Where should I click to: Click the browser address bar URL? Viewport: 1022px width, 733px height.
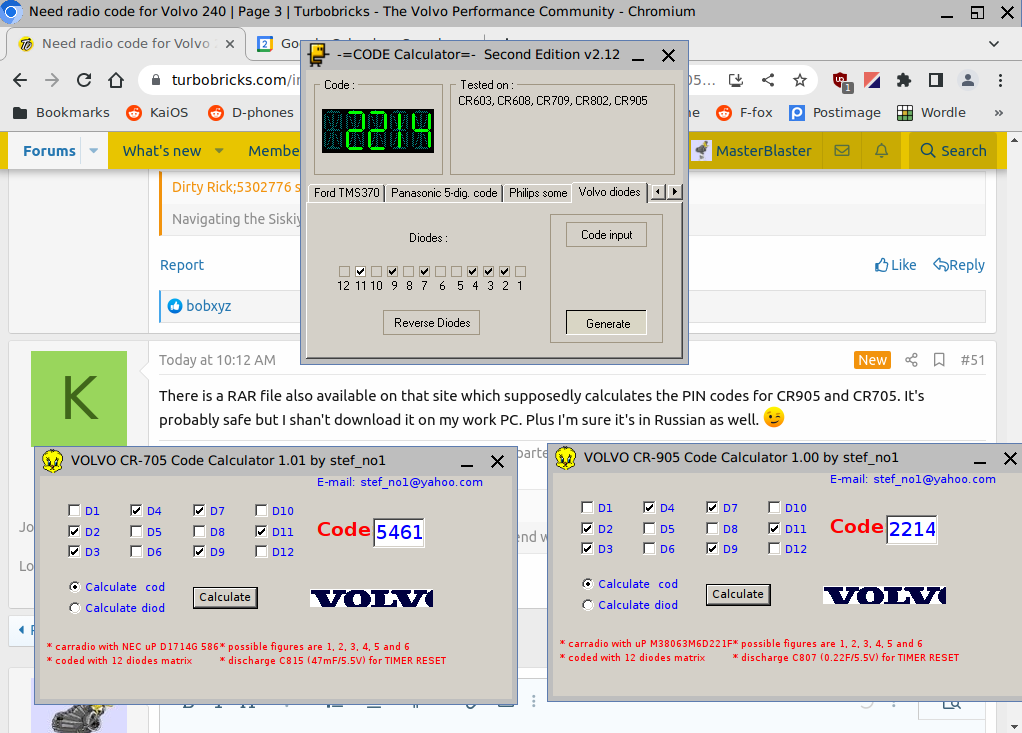(x=236, y=80)
